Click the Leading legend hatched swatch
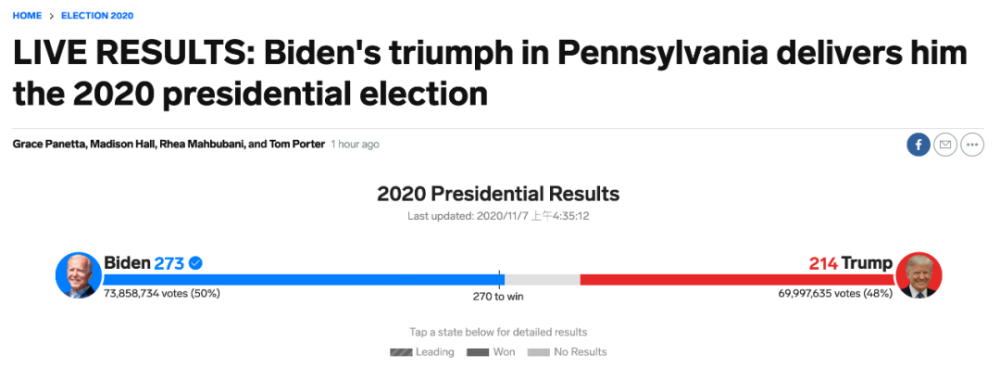 point(401,352)
